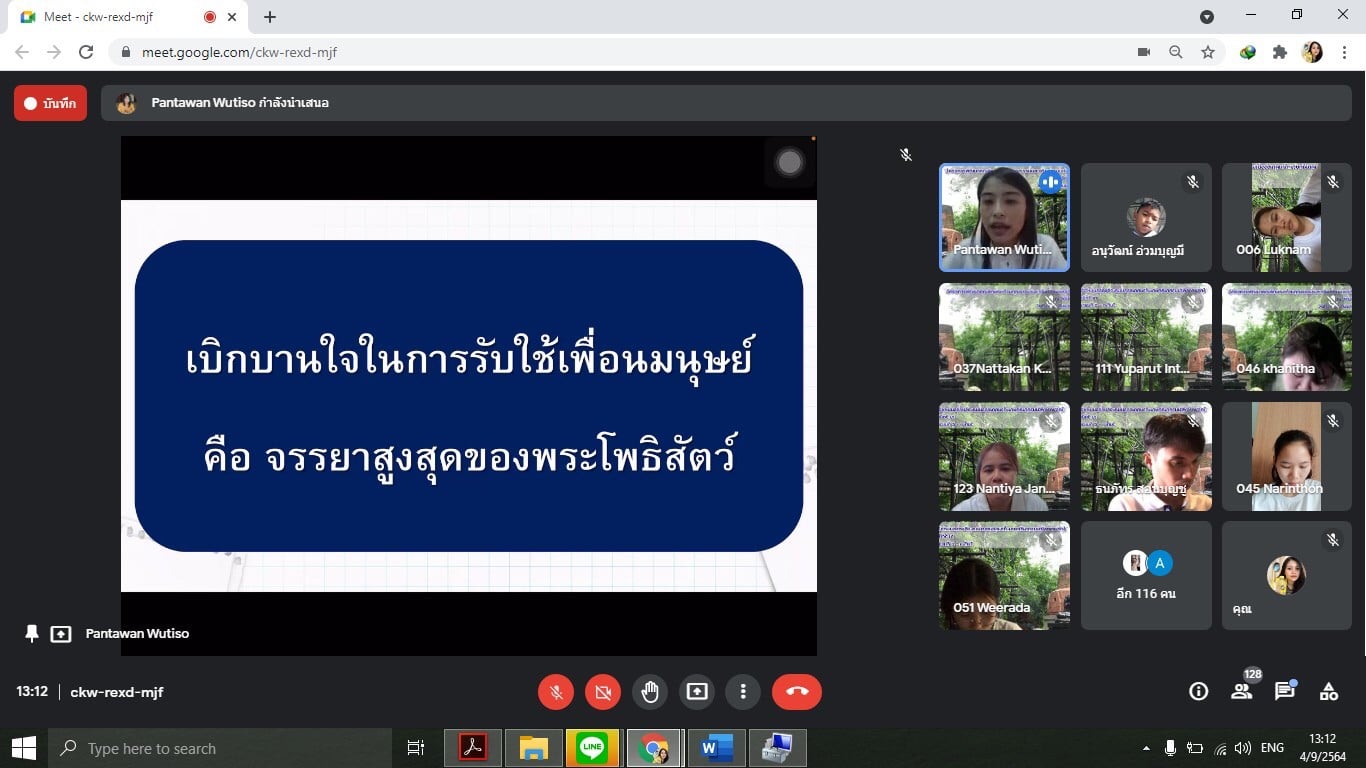Click the raise hand icon

point(650,691)
